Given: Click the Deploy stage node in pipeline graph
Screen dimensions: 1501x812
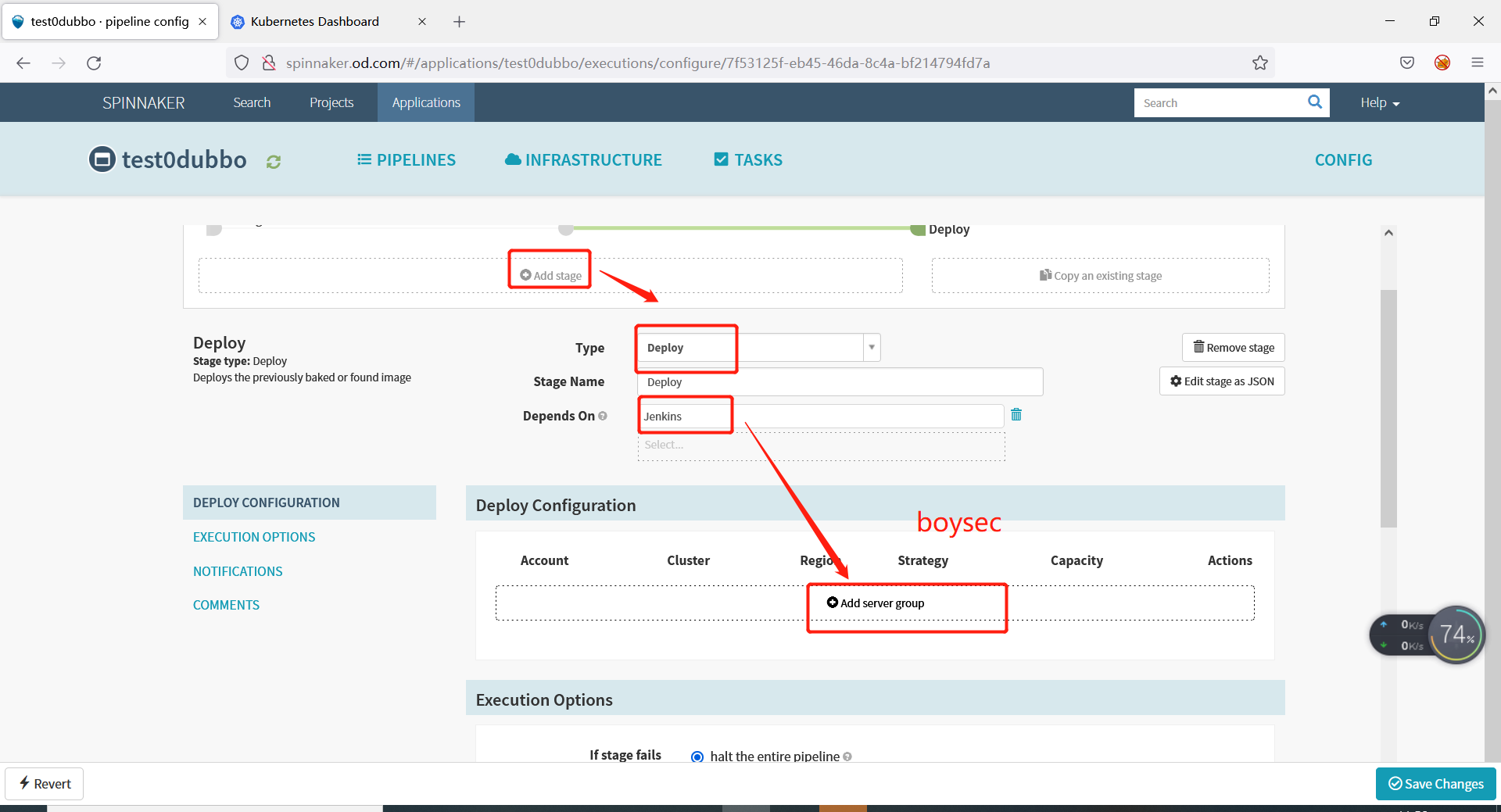Looking at the screenshot, I should tap(919, 230).
